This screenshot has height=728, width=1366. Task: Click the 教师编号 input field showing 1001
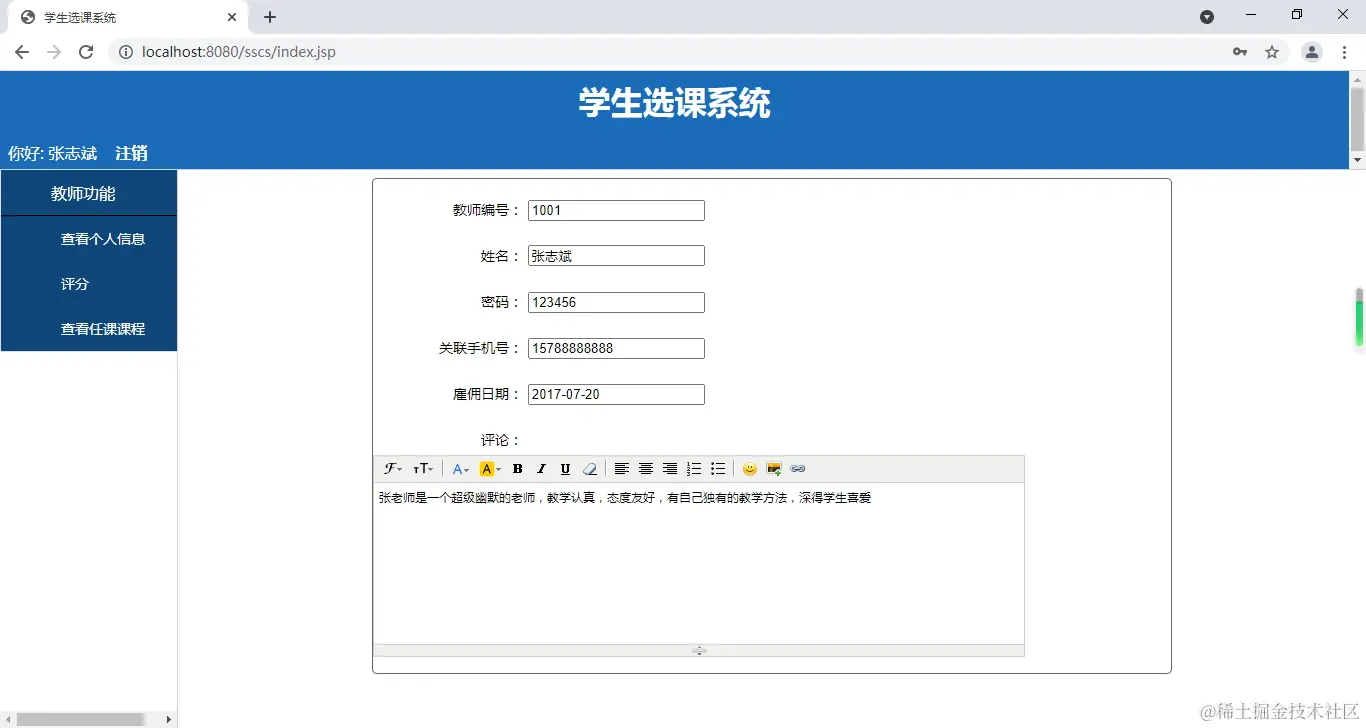[x=615, y=210]
